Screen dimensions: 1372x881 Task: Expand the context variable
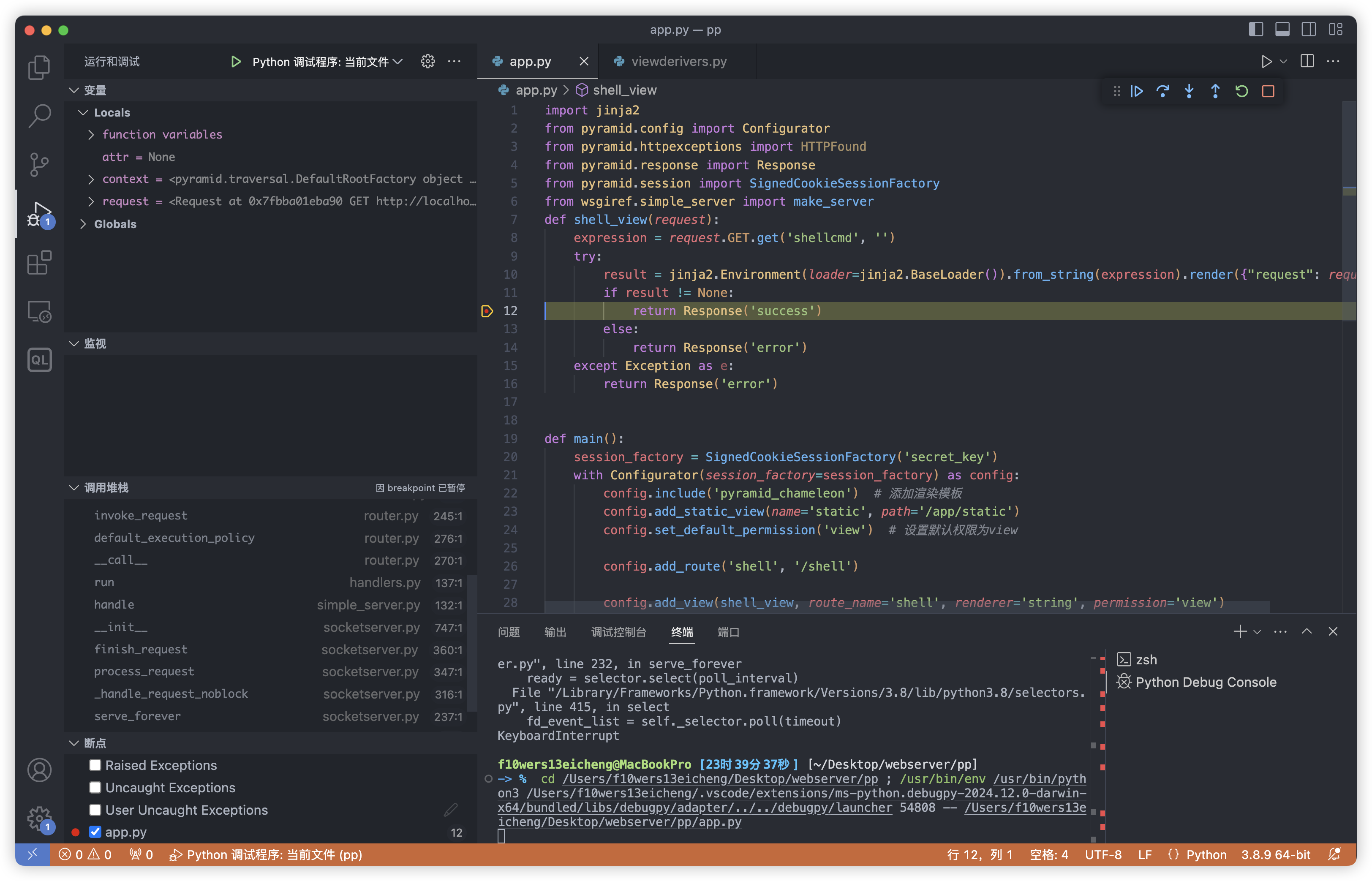coord(91,179)
